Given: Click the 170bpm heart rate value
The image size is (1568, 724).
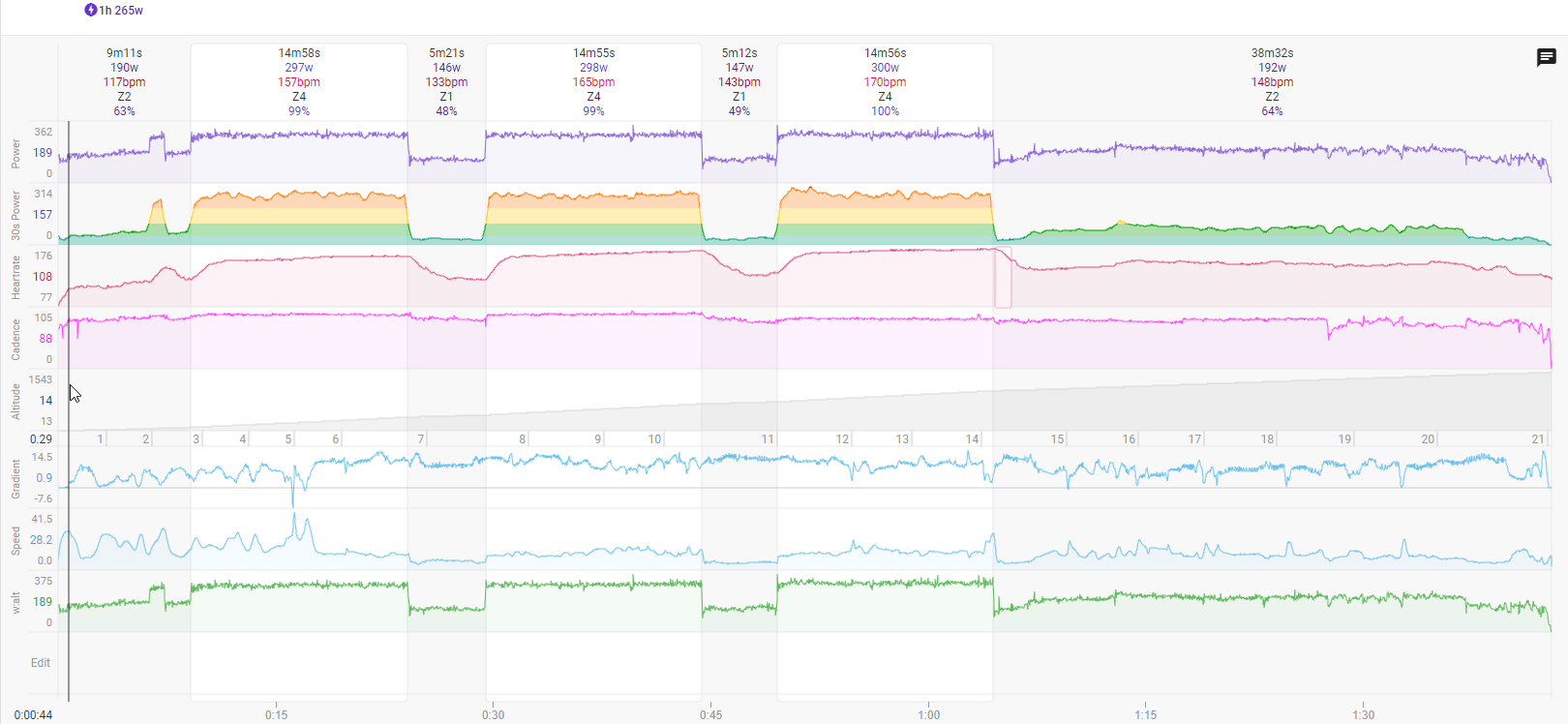Looking at the screenshot, I should (885, 82).
